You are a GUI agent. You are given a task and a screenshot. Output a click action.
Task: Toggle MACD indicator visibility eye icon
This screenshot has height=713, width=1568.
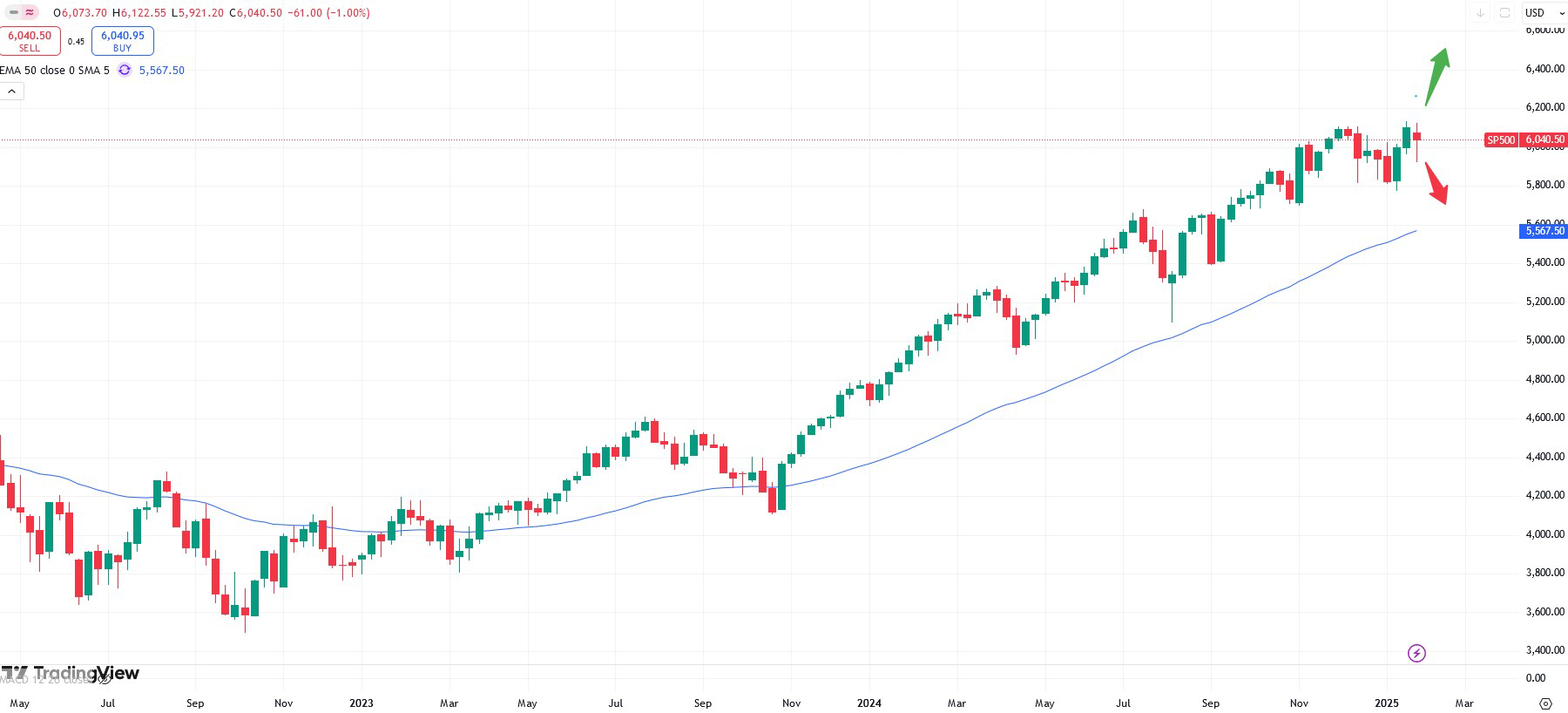[x=104, y=679]
